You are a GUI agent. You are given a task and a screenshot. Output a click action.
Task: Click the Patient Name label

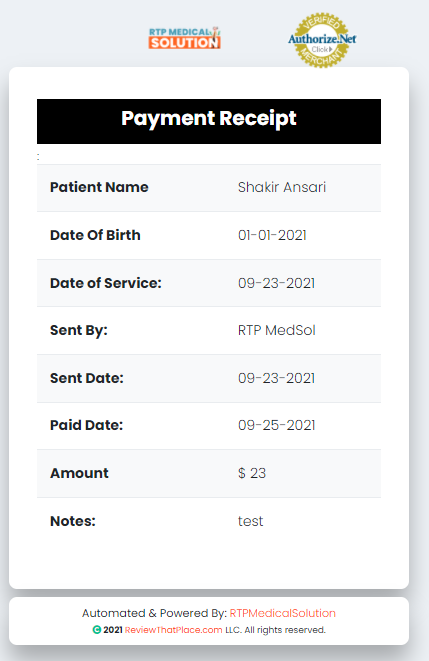click(x=99, y=187)
